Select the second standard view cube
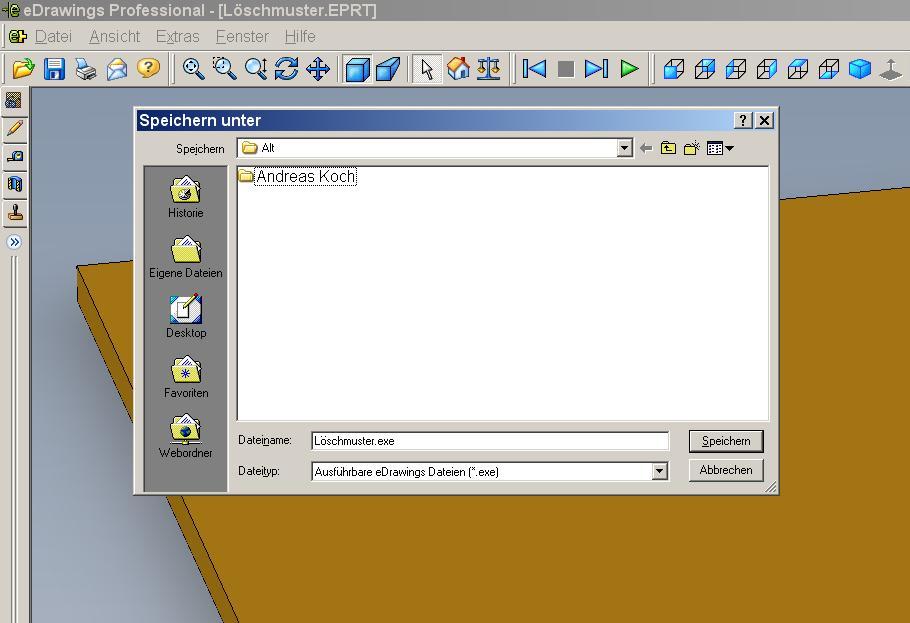 point(705,69)
